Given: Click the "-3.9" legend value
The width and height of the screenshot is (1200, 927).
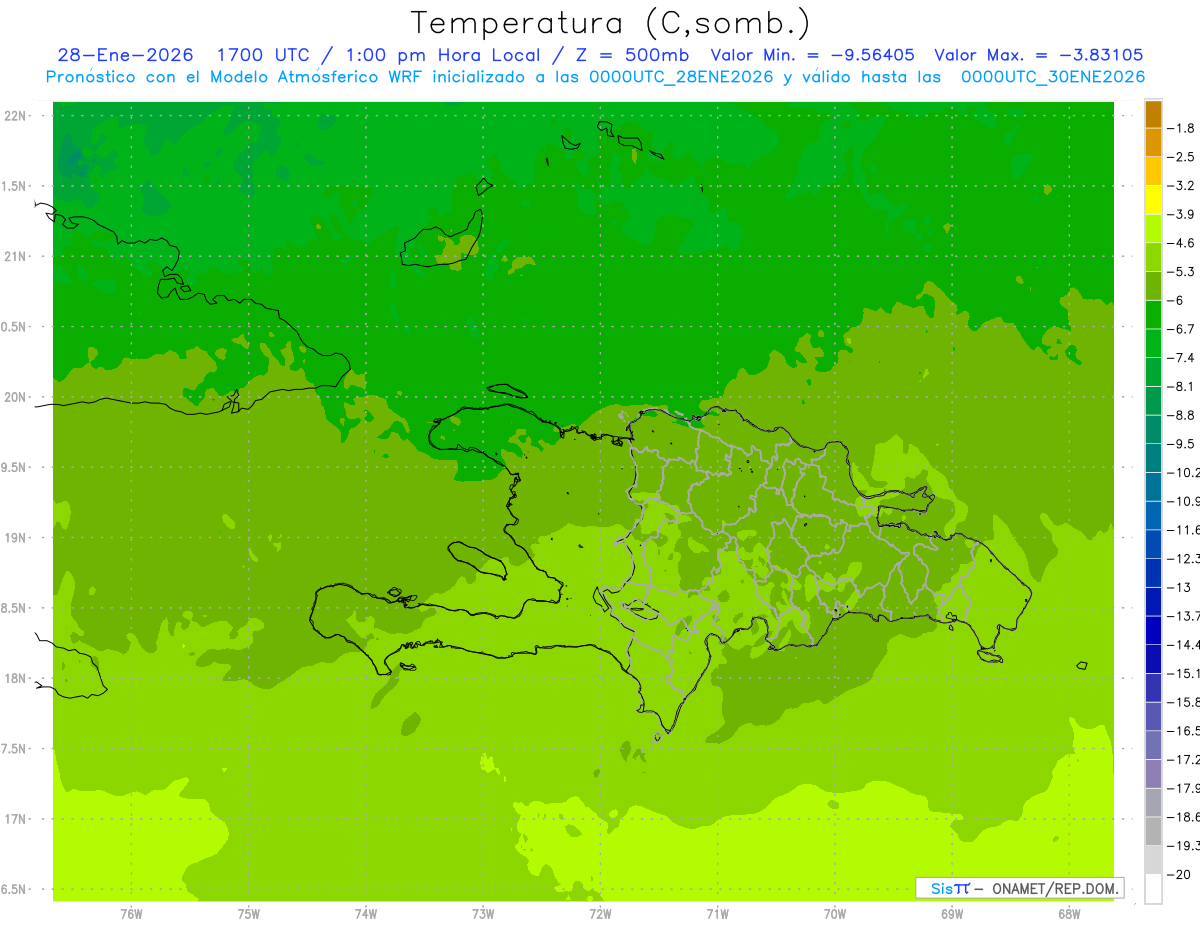Looking at the screenshot, I should tap(1181, 214).
